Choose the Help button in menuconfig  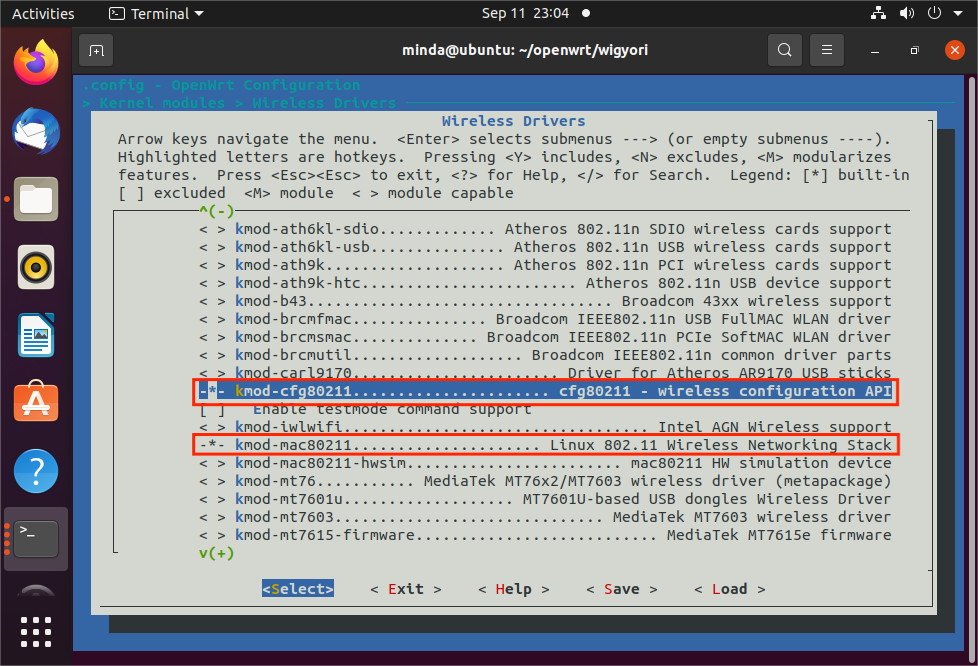point(513,589)
